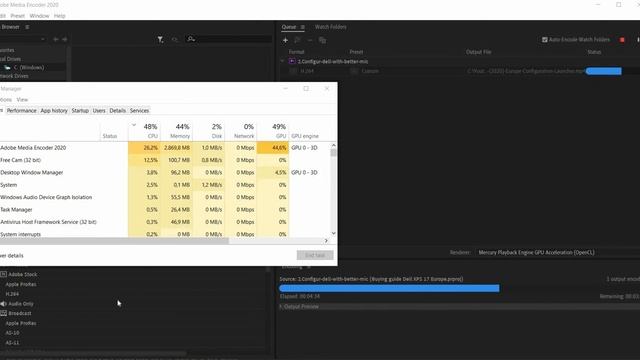Select Adobe Media Encoder 2020 process row

point(165,148)
